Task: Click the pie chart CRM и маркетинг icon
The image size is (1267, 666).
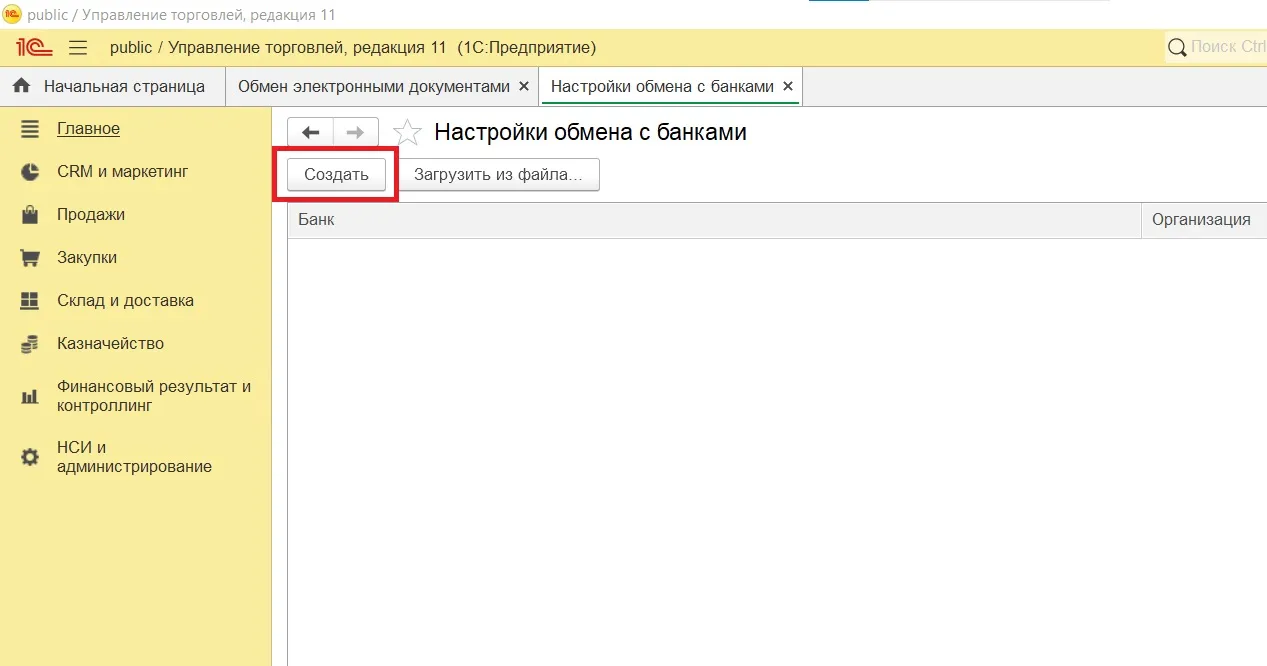Action: pos(30,172)
